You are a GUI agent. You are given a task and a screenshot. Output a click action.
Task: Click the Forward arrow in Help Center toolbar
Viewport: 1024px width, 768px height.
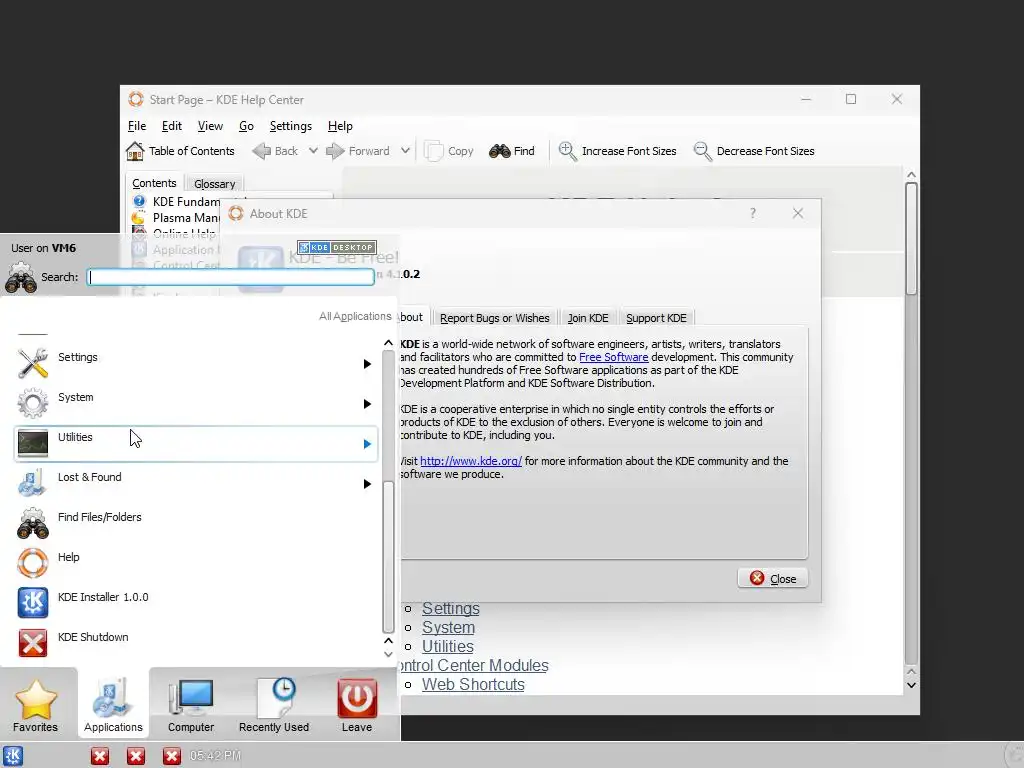tap(335, 151)
